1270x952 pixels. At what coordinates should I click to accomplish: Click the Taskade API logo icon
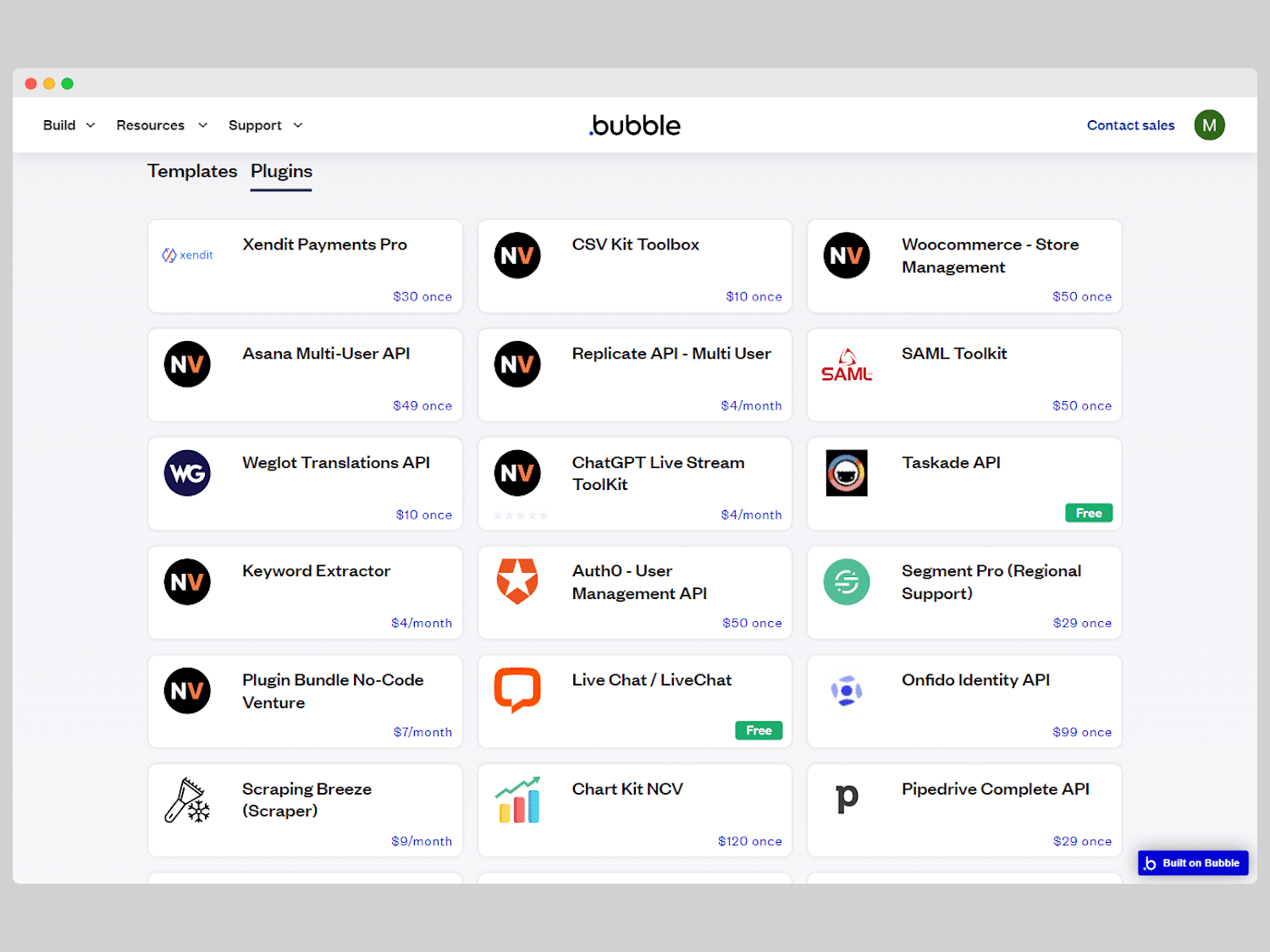coord(847,473)
